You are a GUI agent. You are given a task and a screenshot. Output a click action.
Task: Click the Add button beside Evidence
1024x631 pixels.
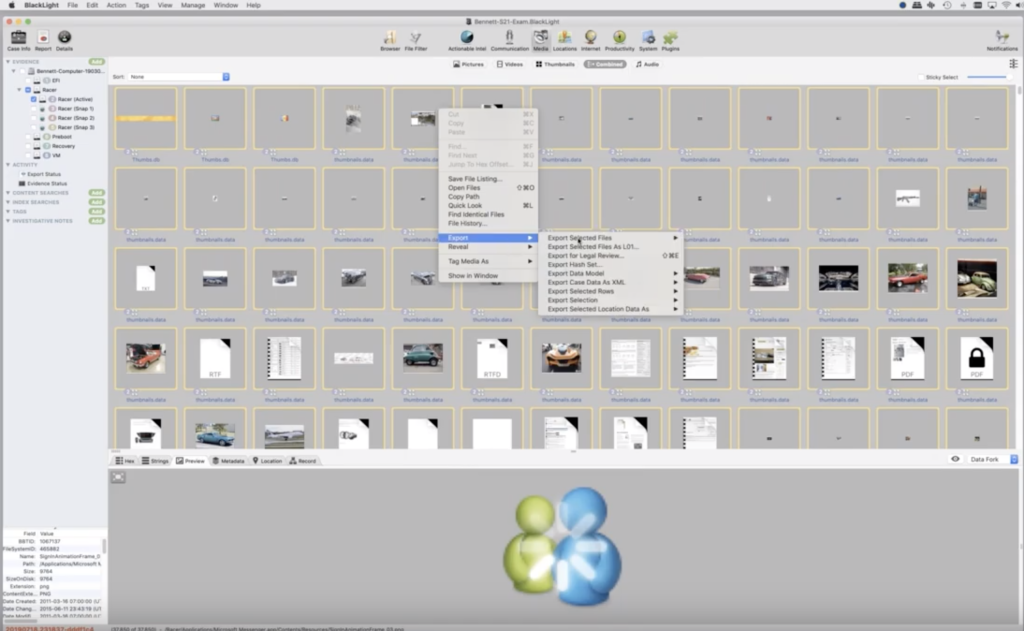pyautogui.click(x=96, y=62)
